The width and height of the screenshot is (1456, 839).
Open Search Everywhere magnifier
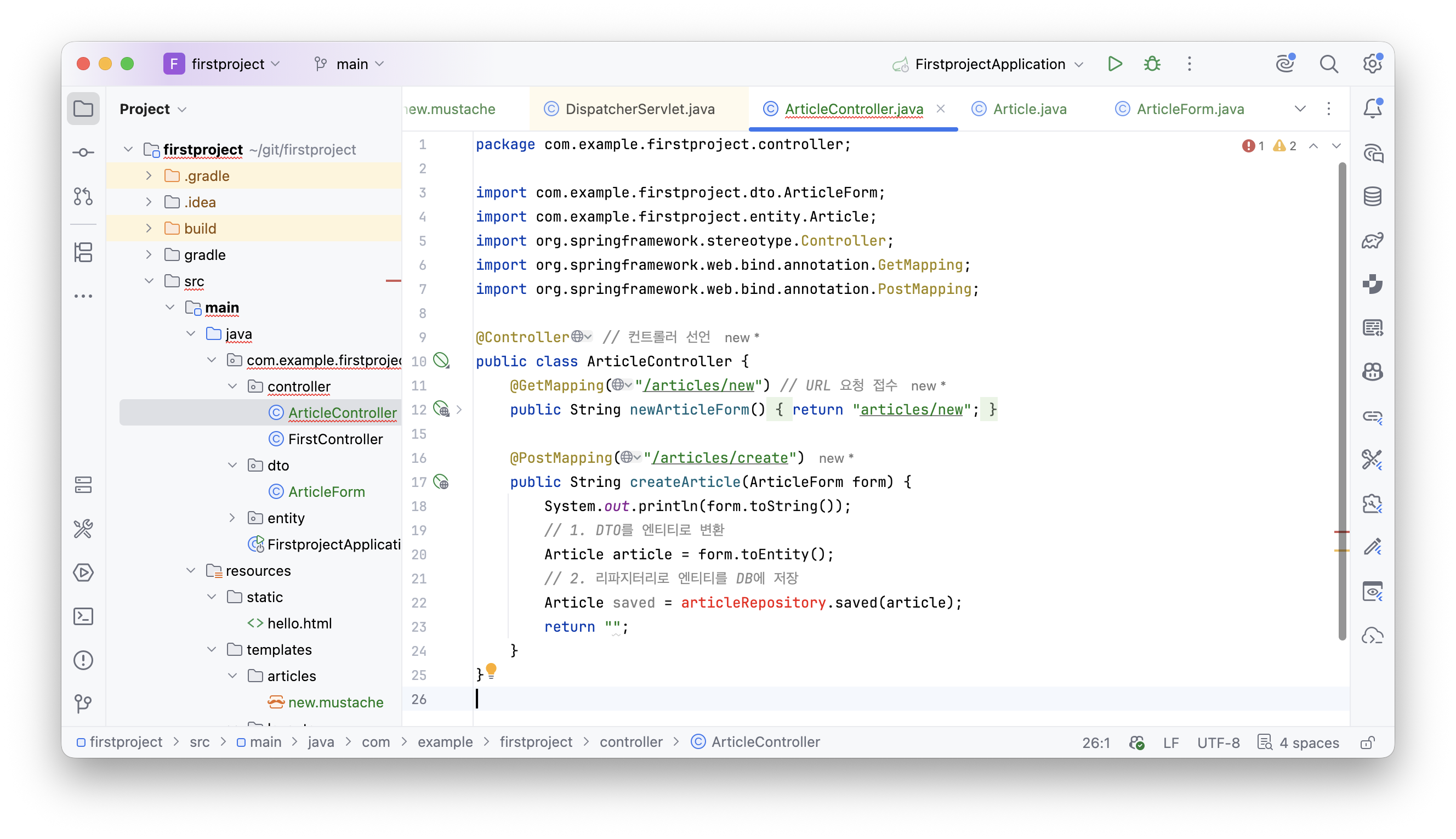(x=1329, y=64)
